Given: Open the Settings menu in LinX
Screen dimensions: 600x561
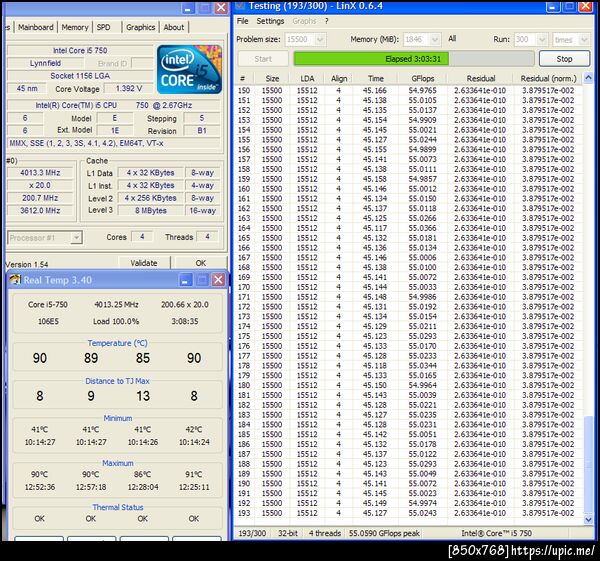Looking at the screenshot, I should (x=270, y=21).
